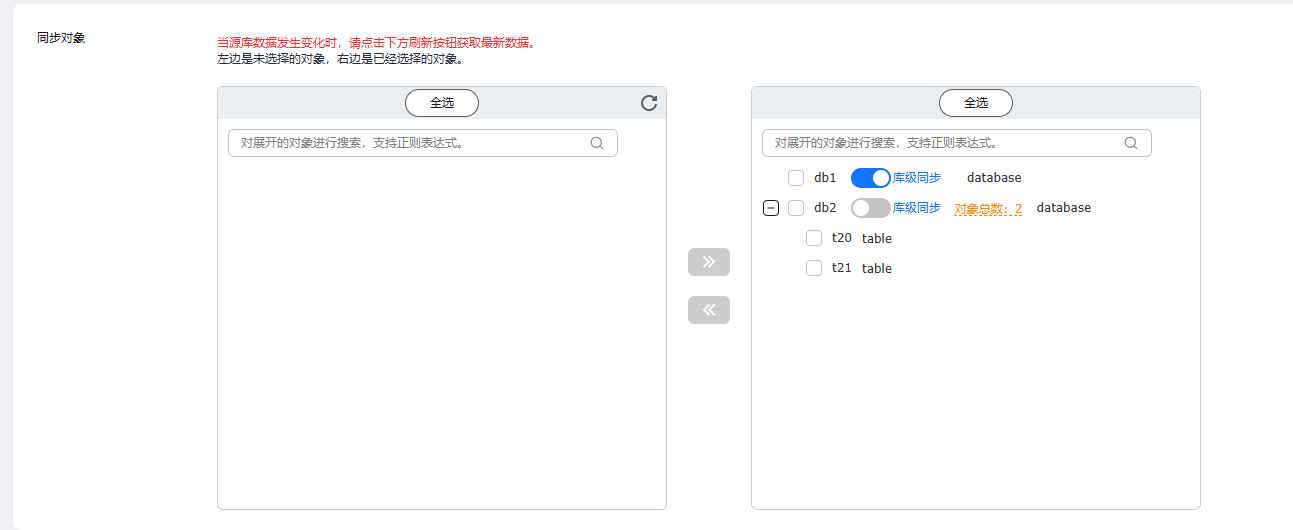Click the db1 database name
Viewport: 1293px width, 530px height.
pos(825,178)
